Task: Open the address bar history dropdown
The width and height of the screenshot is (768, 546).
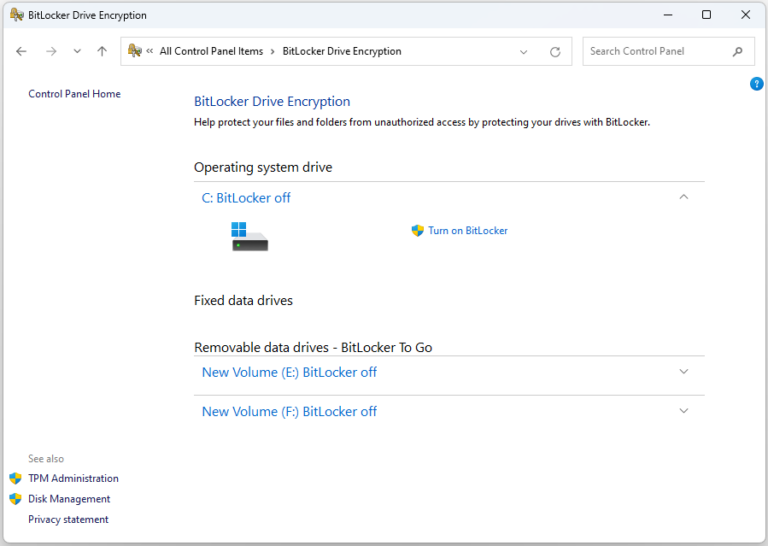Action: coord(524,51)
